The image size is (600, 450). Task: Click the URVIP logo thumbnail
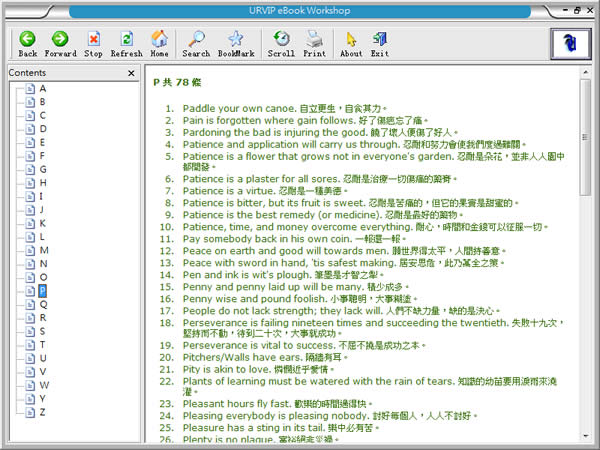[570, 42]
